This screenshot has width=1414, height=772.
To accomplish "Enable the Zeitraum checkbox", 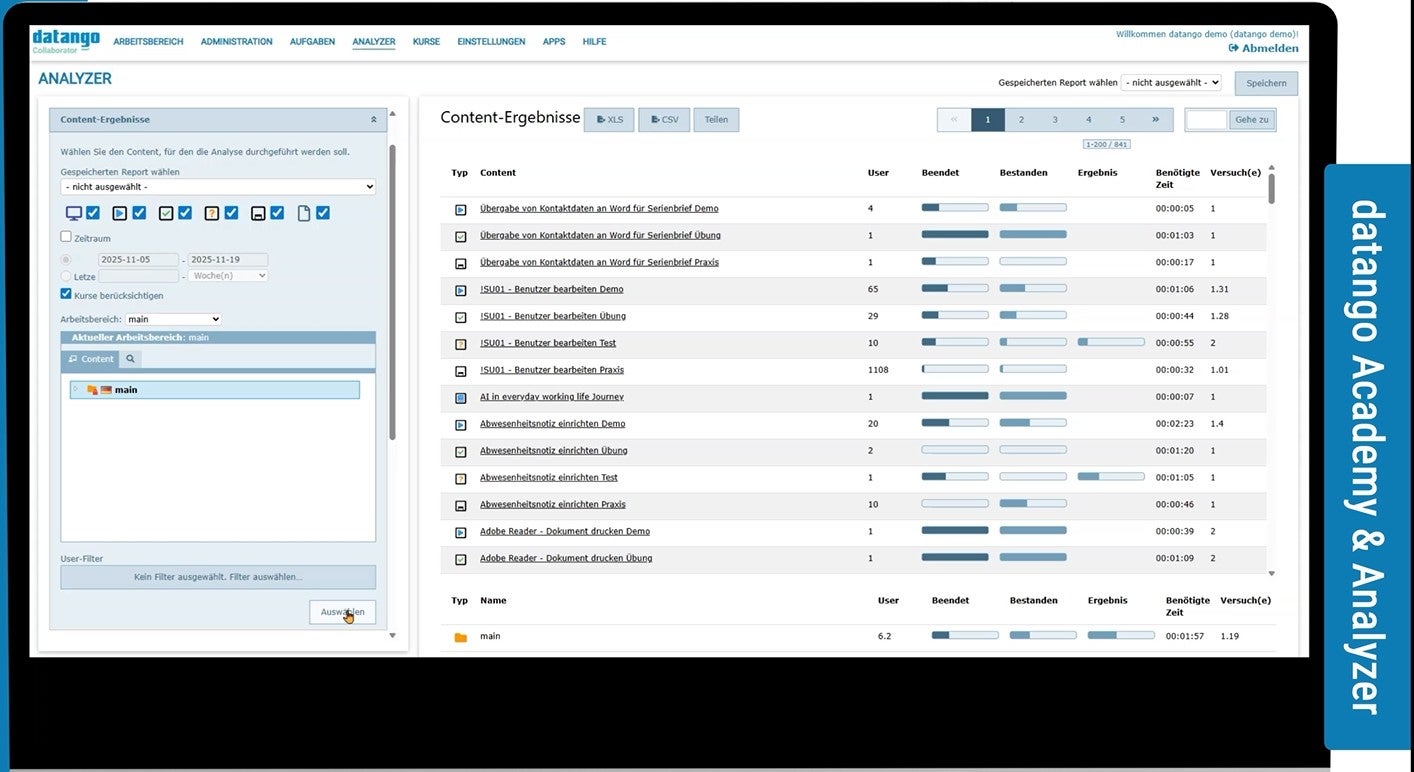I will pyautogui.click(x=66, y=237).
